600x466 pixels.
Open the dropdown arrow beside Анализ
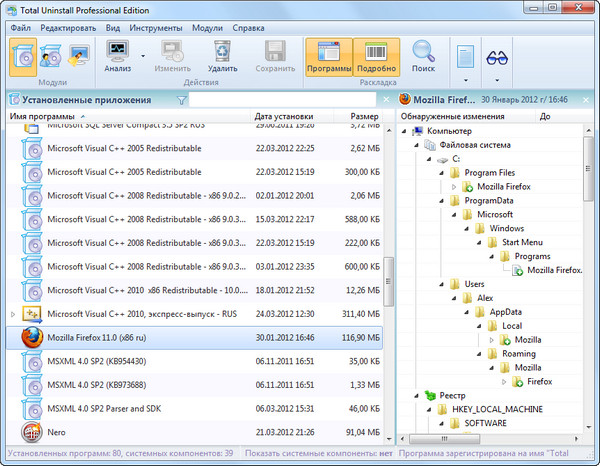click(x=142, y=58)
